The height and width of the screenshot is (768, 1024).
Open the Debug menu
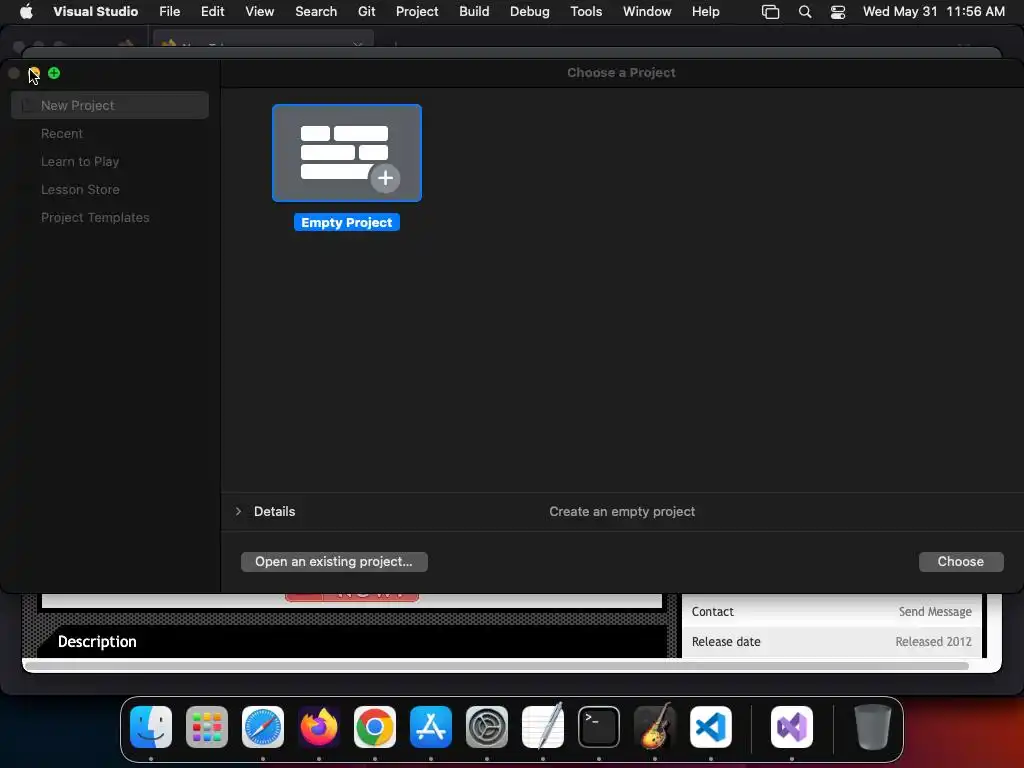click(x=530, y=11)
